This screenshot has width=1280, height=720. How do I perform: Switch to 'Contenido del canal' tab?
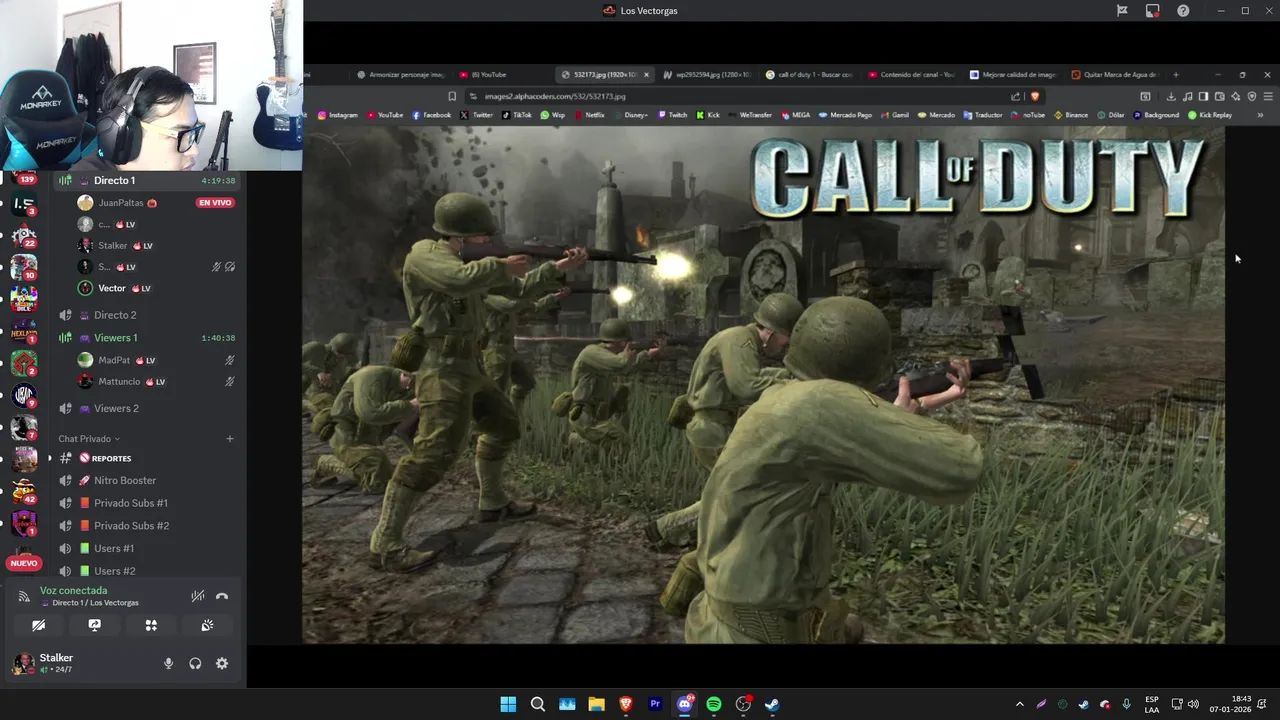point(911,74)
